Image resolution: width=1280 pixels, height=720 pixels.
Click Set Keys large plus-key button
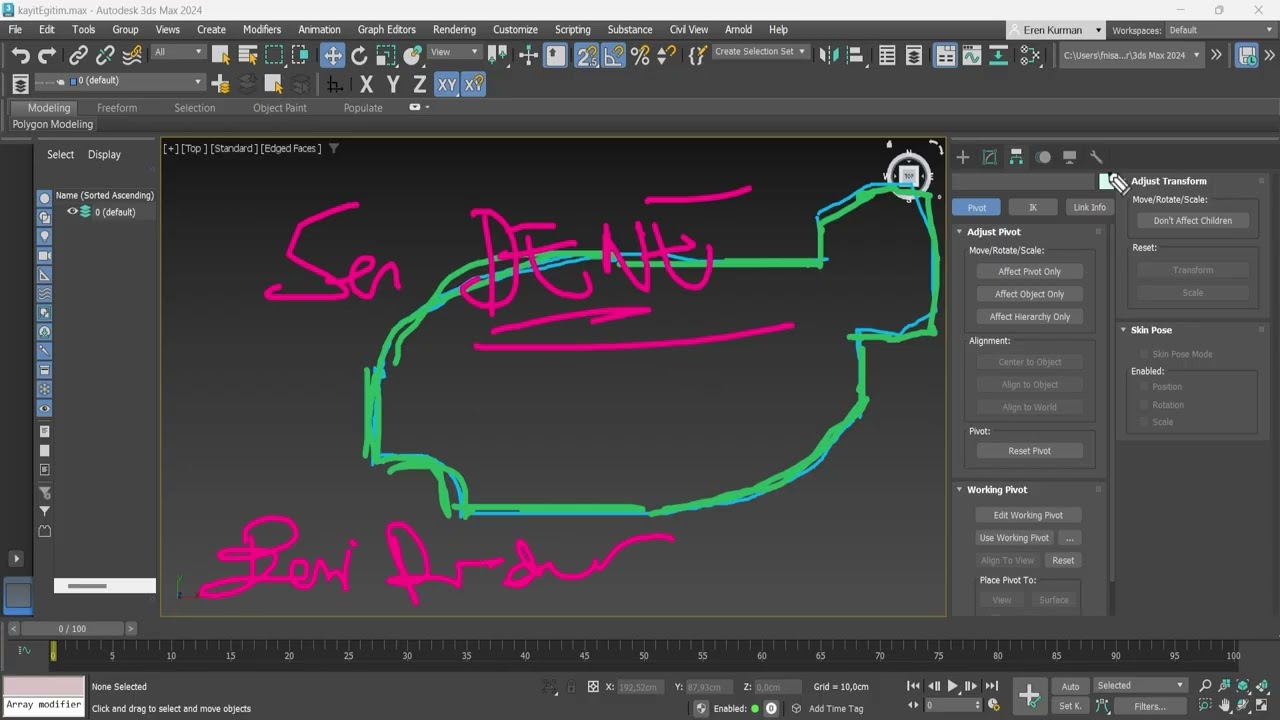[x=1029, y=695]
